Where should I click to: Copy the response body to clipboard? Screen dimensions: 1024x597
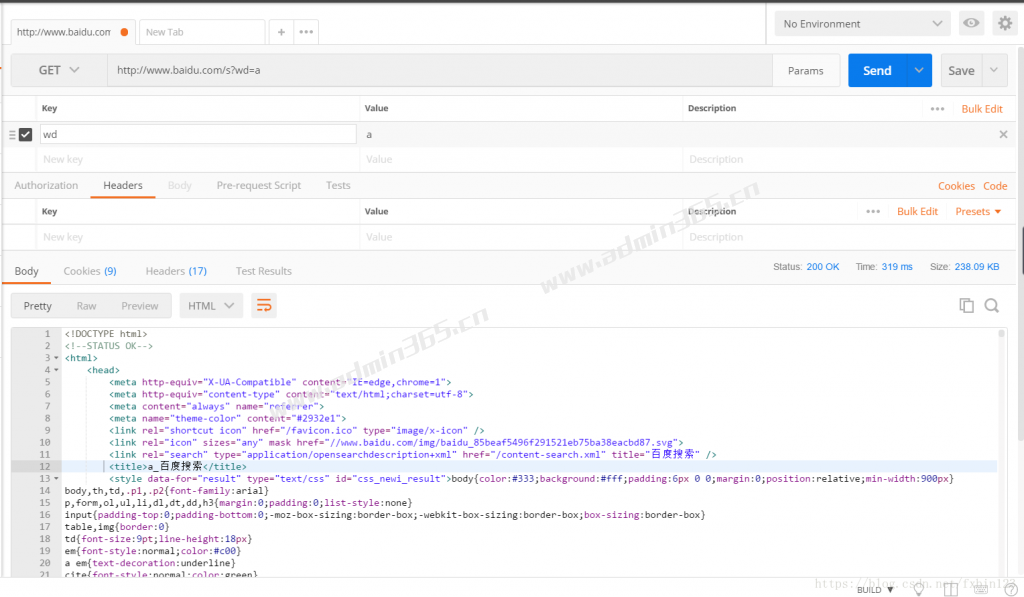pyautogui.click(x=967, y=305)
